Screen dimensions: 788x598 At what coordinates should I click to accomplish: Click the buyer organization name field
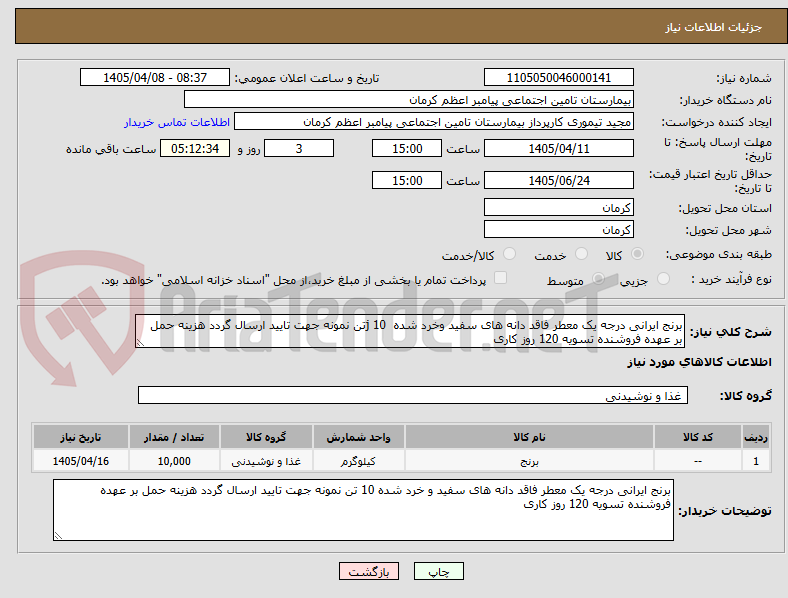tap(409, 99)
